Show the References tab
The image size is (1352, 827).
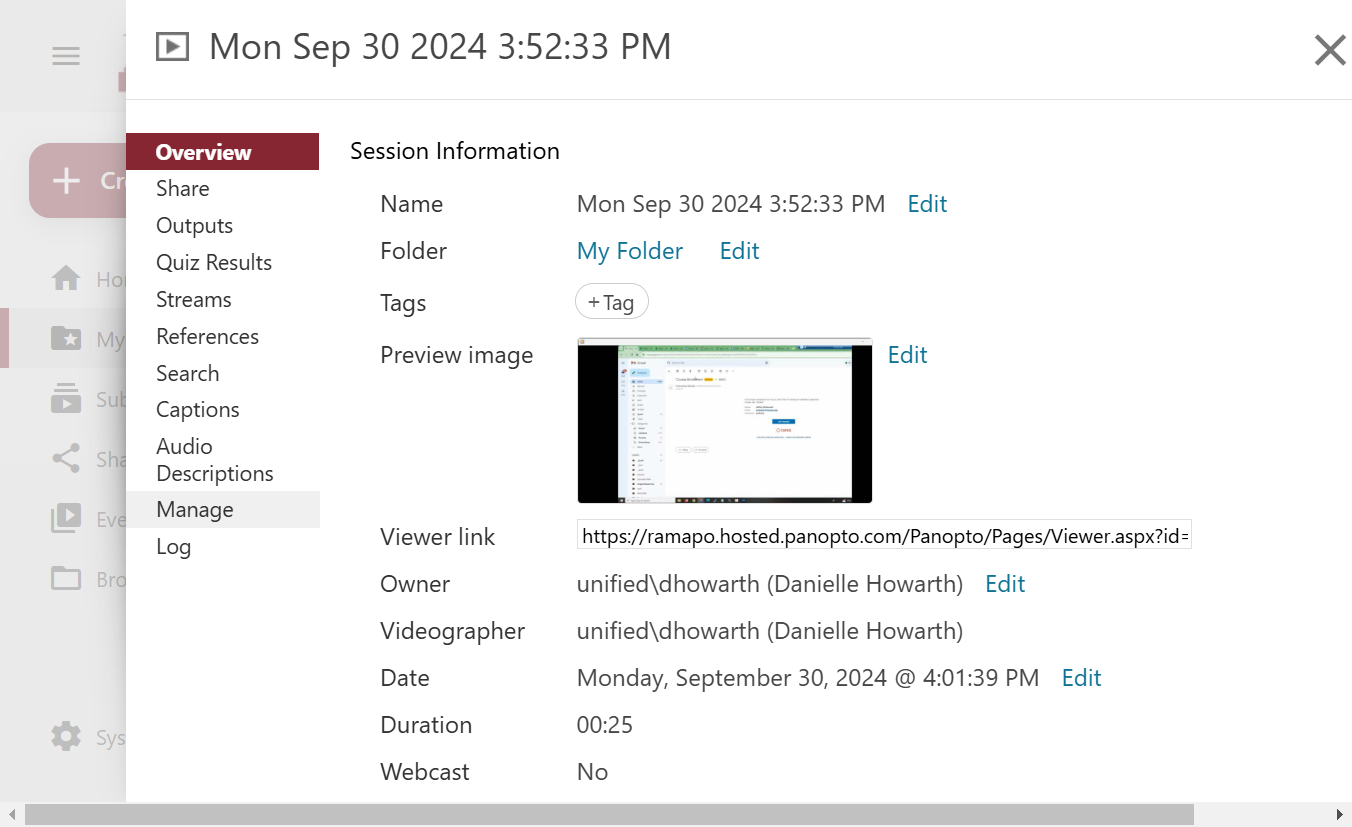[207, 337]
